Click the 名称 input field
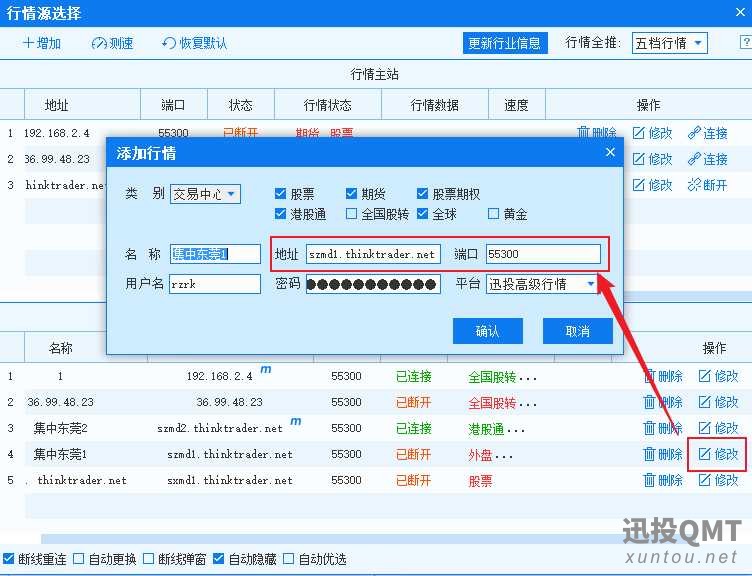Viewport: 752px width, 576px height. coord(215,254)
